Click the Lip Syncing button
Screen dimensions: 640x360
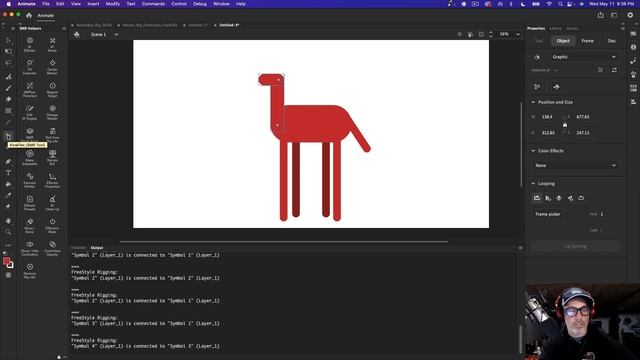pos(576,247)
